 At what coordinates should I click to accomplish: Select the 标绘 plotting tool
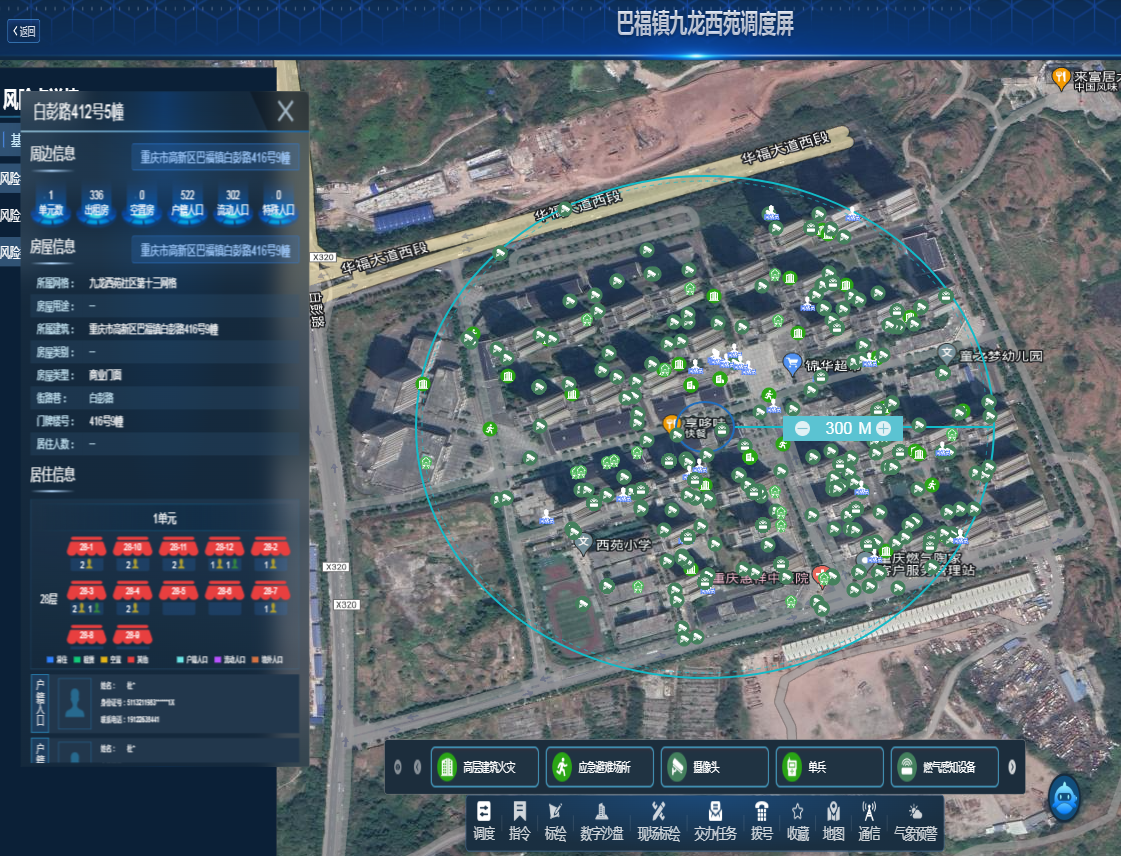(x=556, y=819)
